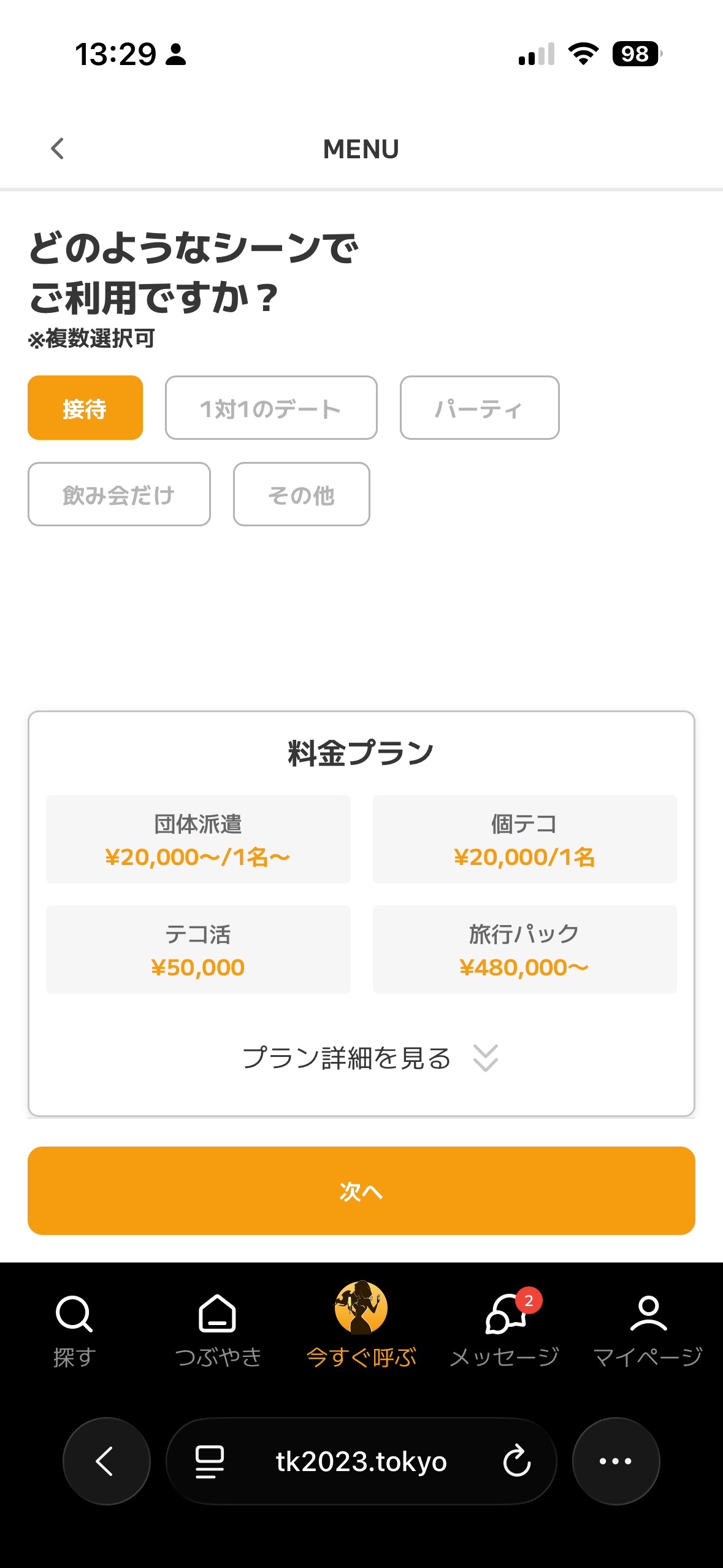723x1568 pixels.
Task: Tap the 今すぐ呼ぶ center logo icon
Action: pyautogui.click(x=361, y=1308)
